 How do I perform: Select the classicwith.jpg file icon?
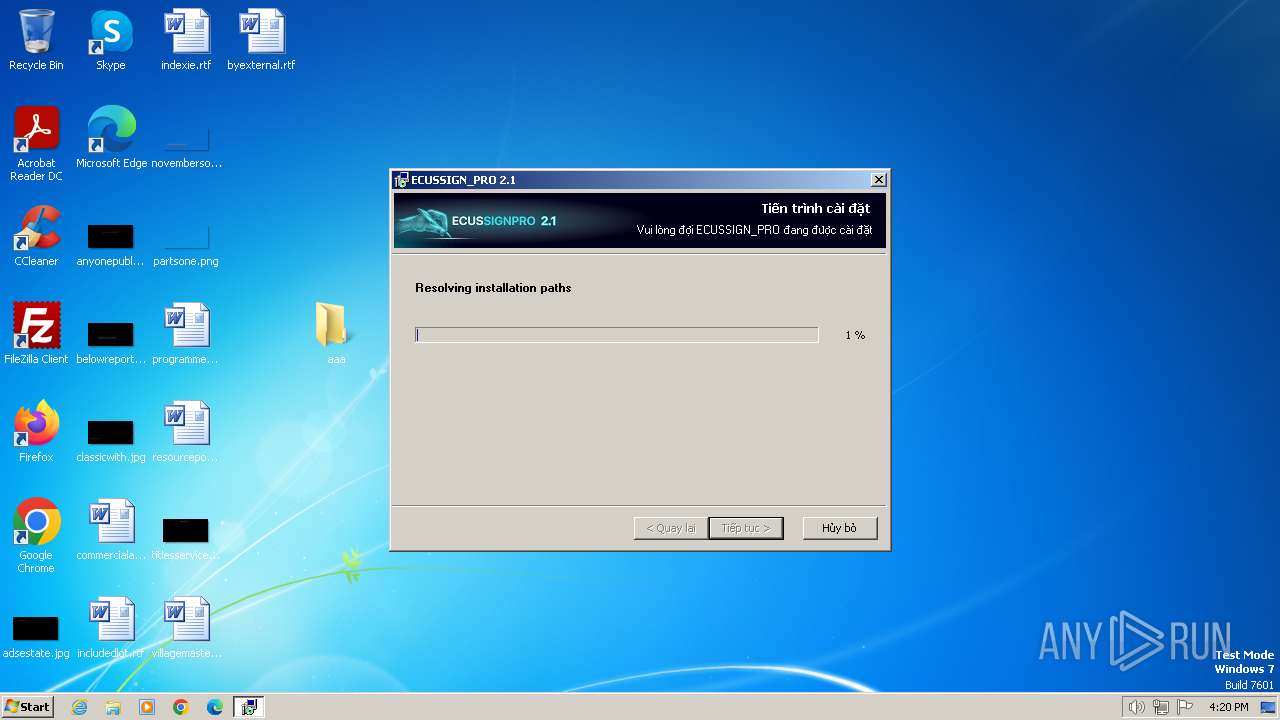coord(111,440)
